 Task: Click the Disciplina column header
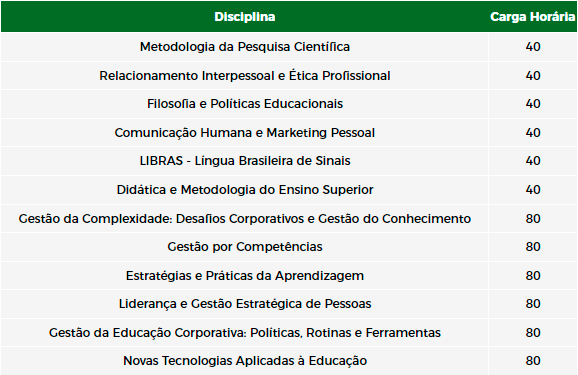click(x=245, y=17)
